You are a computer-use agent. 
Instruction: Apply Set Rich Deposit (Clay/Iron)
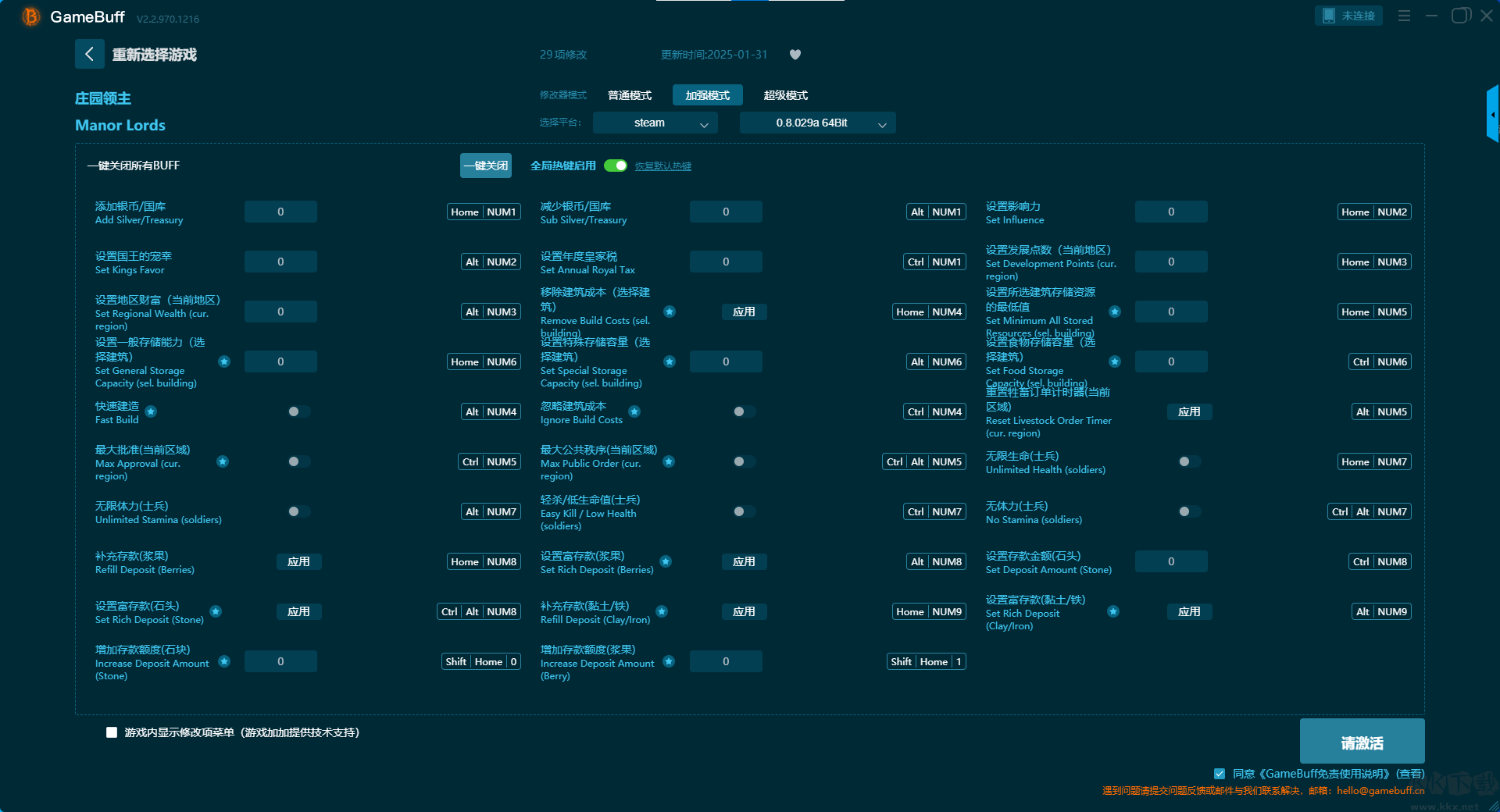[x=1189, y=611]
